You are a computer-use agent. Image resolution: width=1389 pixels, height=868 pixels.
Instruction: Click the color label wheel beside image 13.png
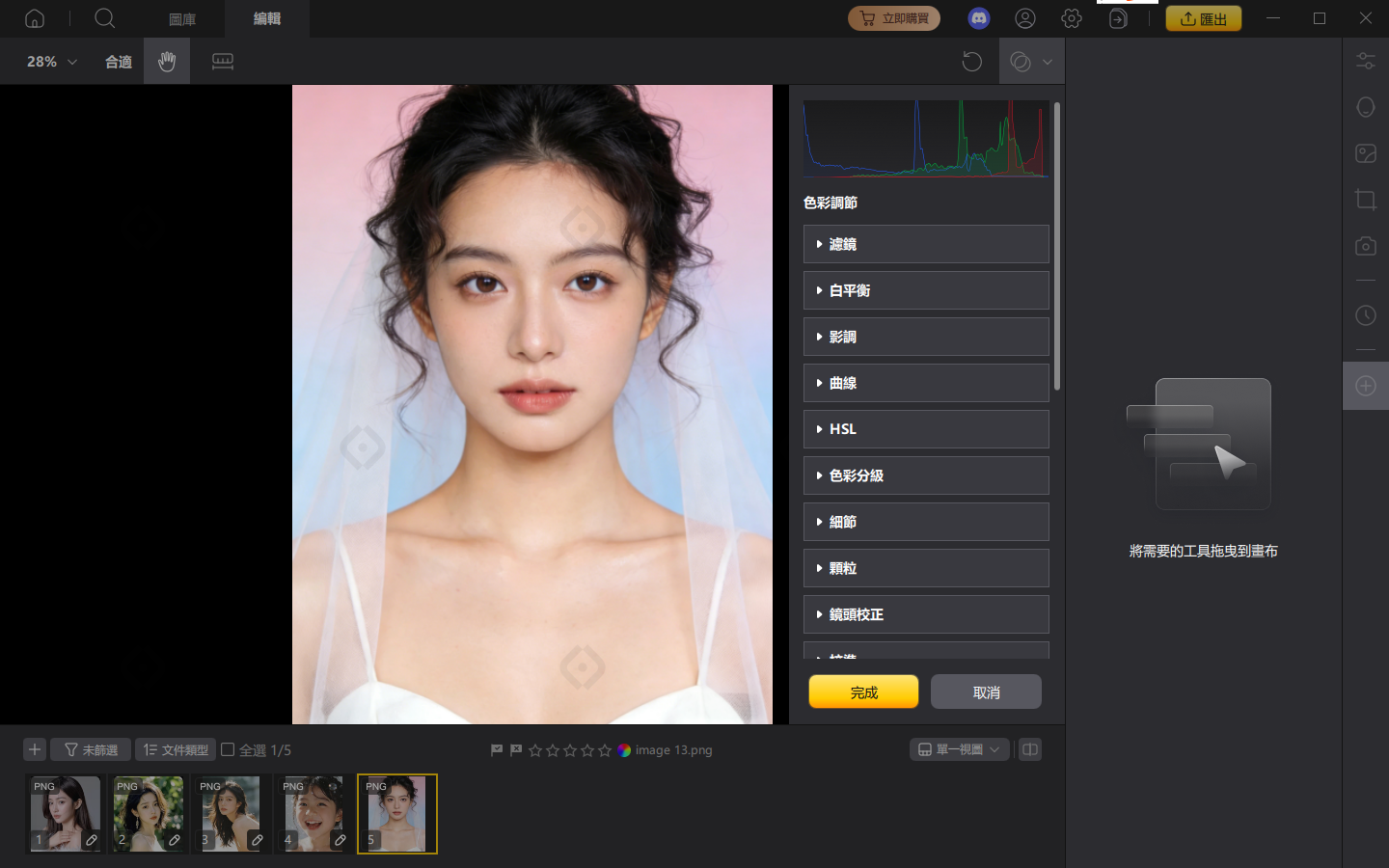click(623, 749)
